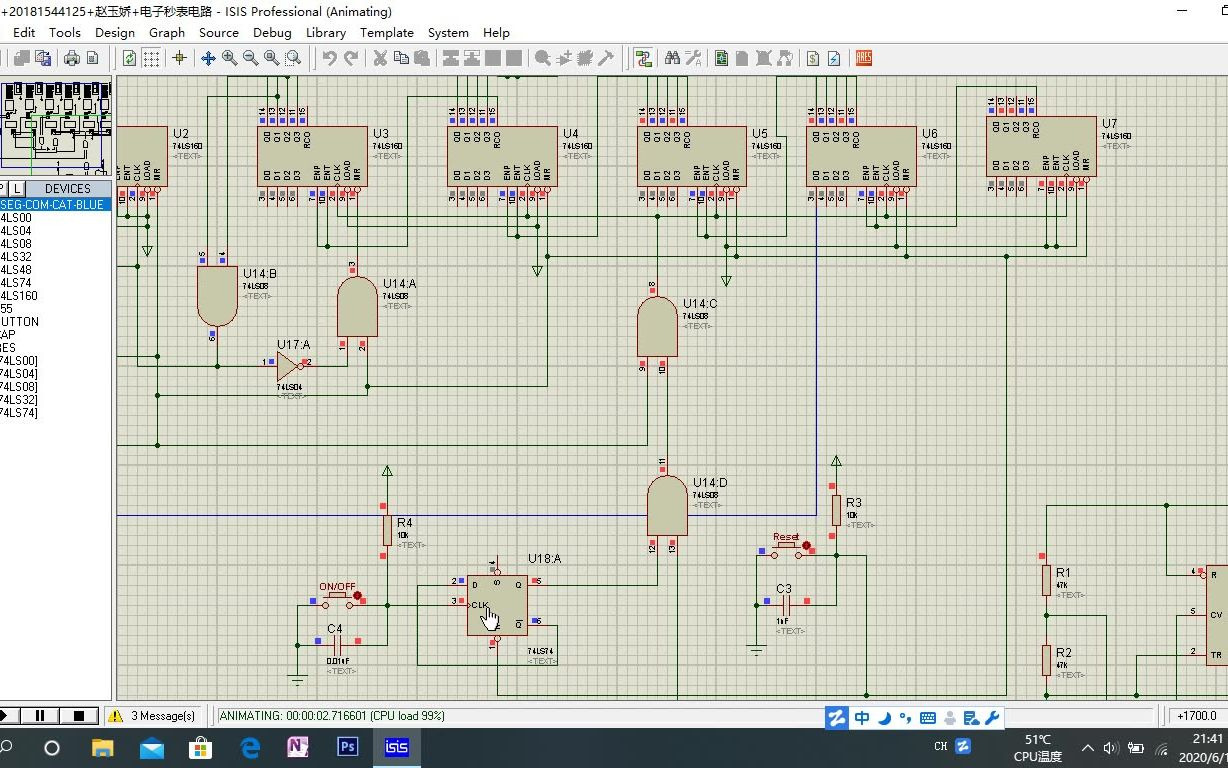Toggle the ON/OFF push button in schematic

coord(337,596)
